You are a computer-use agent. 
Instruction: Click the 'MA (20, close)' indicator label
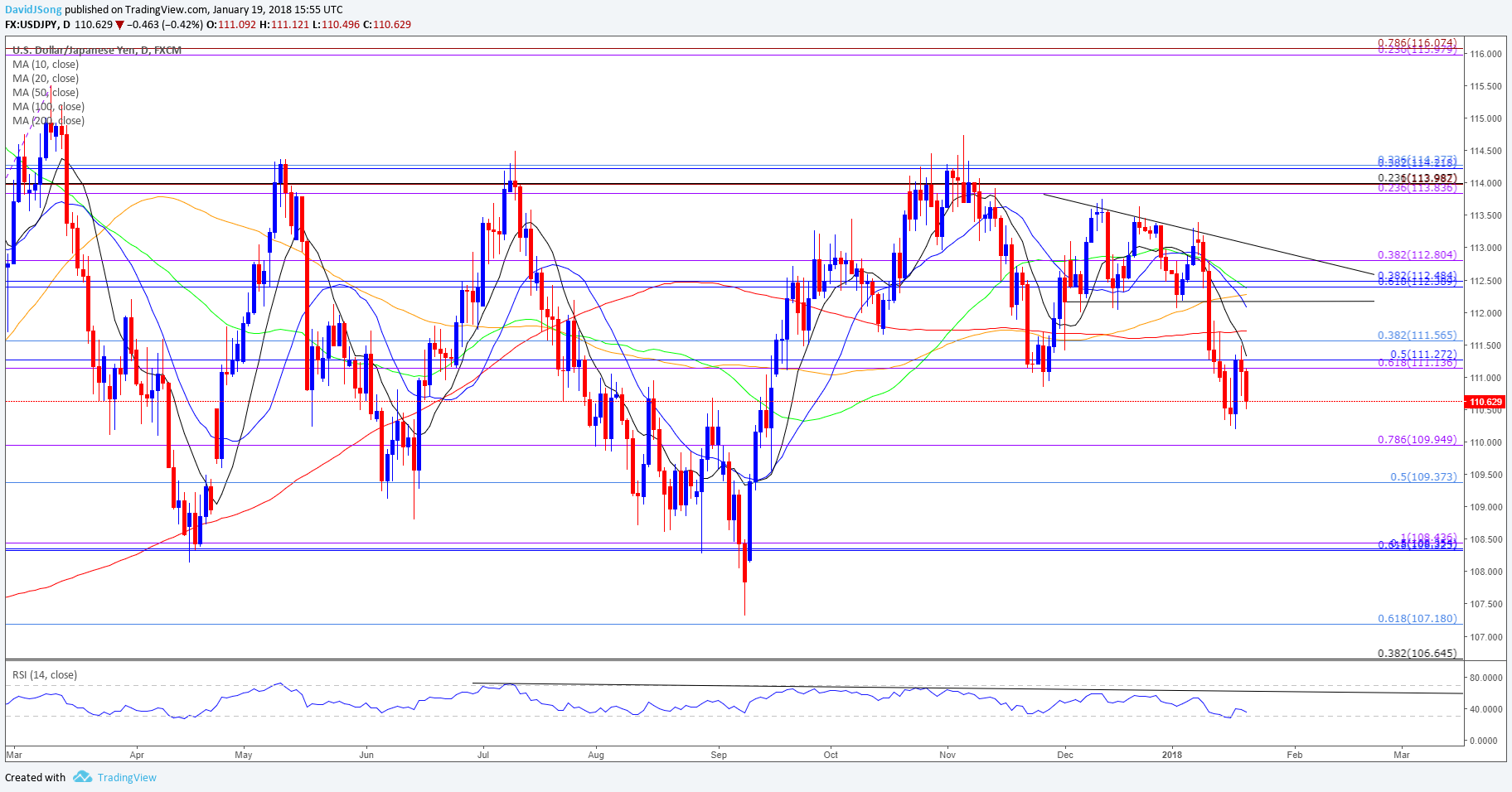coord(46,78)
